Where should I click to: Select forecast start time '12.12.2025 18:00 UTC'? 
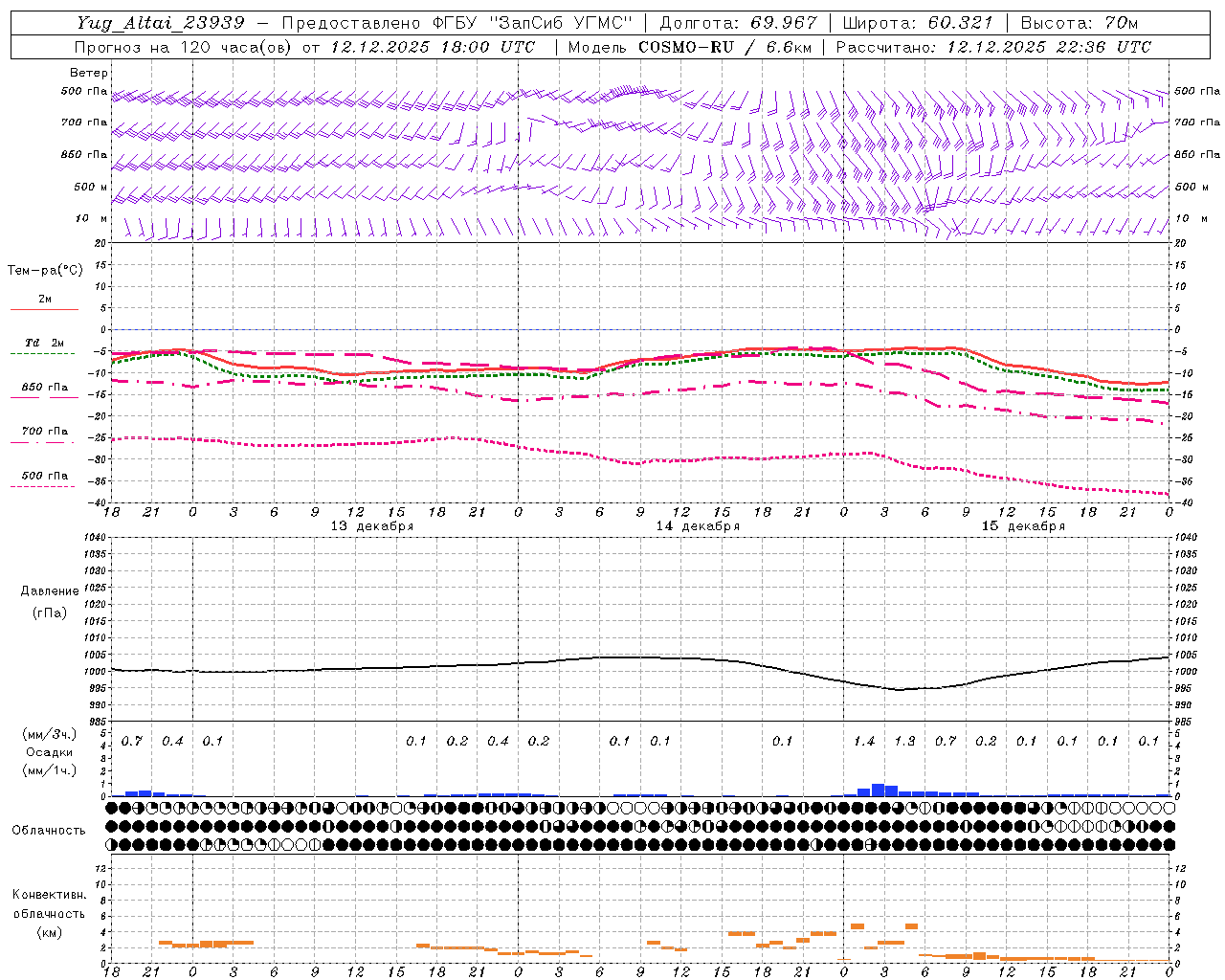434,47
